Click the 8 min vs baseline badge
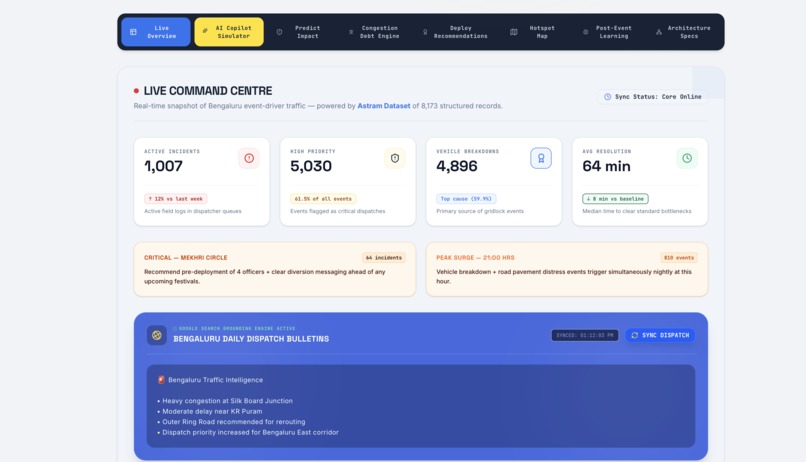The image size is (806, 462). point(615,198)
